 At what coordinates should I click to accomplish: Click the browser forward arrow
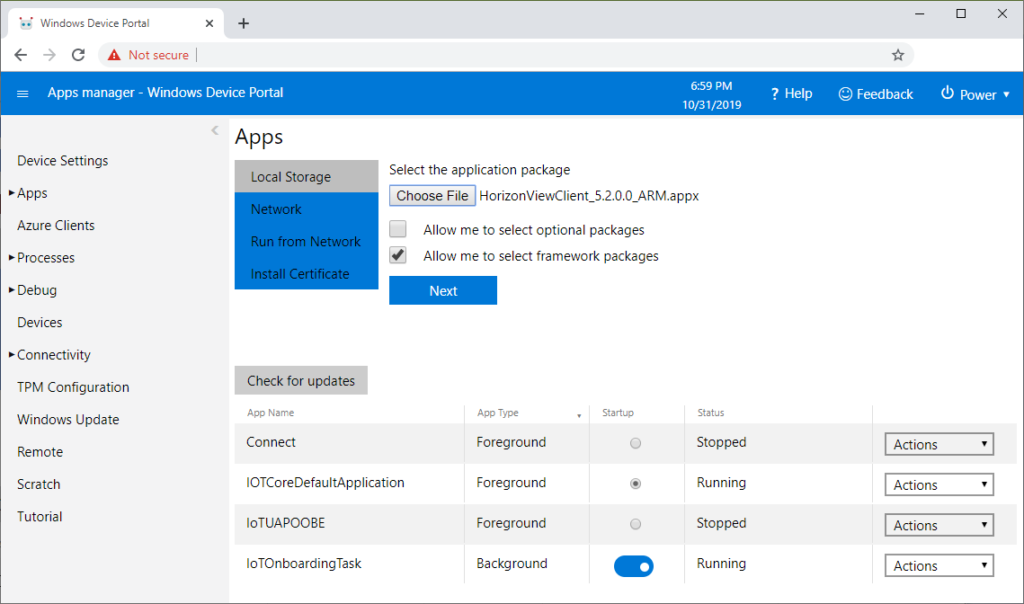[x=50, y=55]
